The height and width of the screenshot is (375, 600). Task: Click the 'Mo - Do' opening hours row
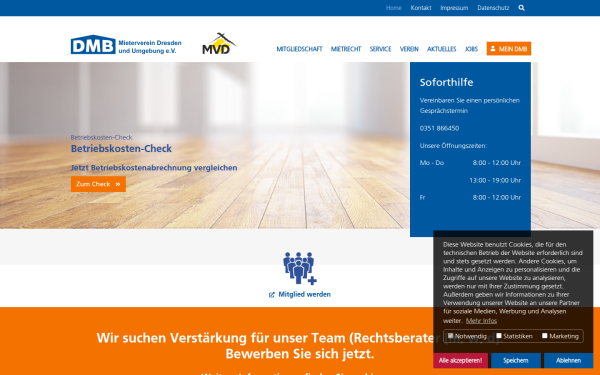click(470, 163)
